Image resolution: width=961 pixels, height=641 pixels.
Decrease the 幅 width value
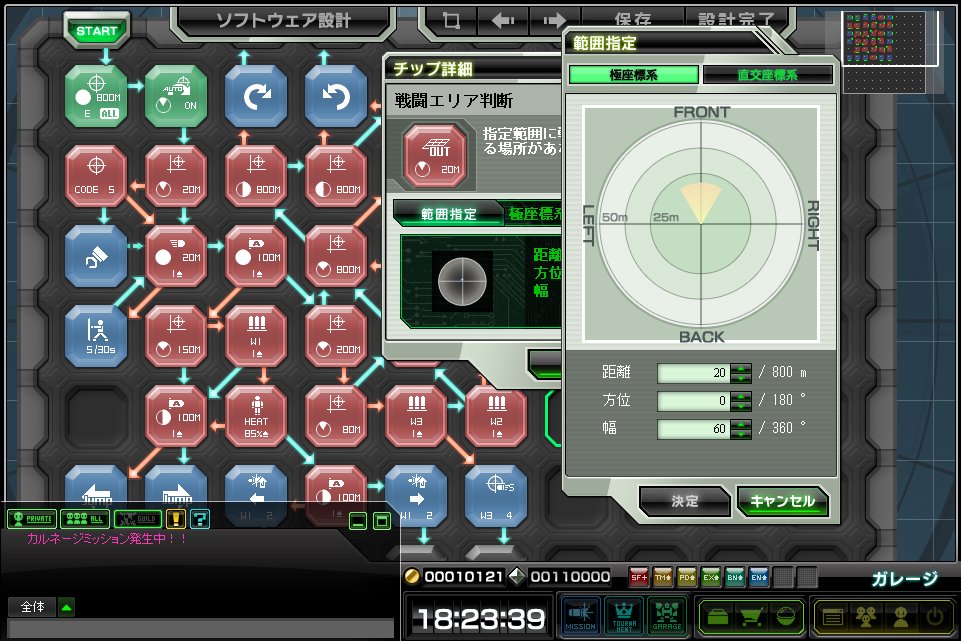click(741, 434)
